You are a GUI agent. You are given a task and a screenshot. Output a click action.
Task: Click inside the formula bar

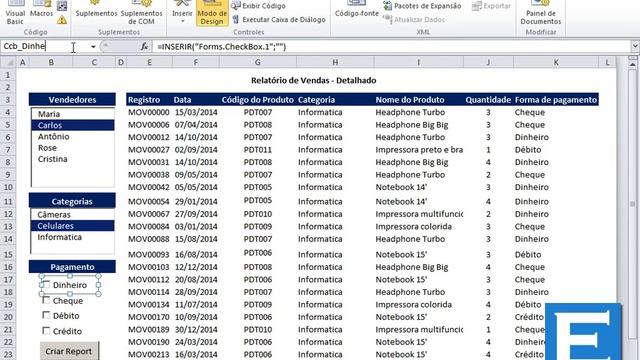(x=391, y=47)
